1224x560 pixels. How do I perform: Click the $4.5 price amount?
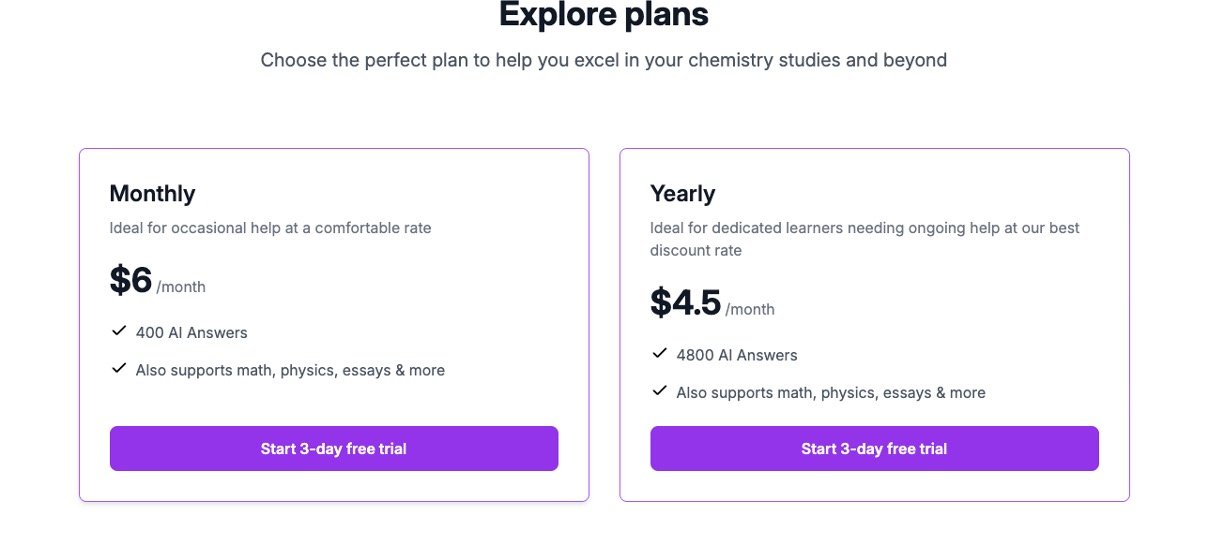tap(685, 303)
